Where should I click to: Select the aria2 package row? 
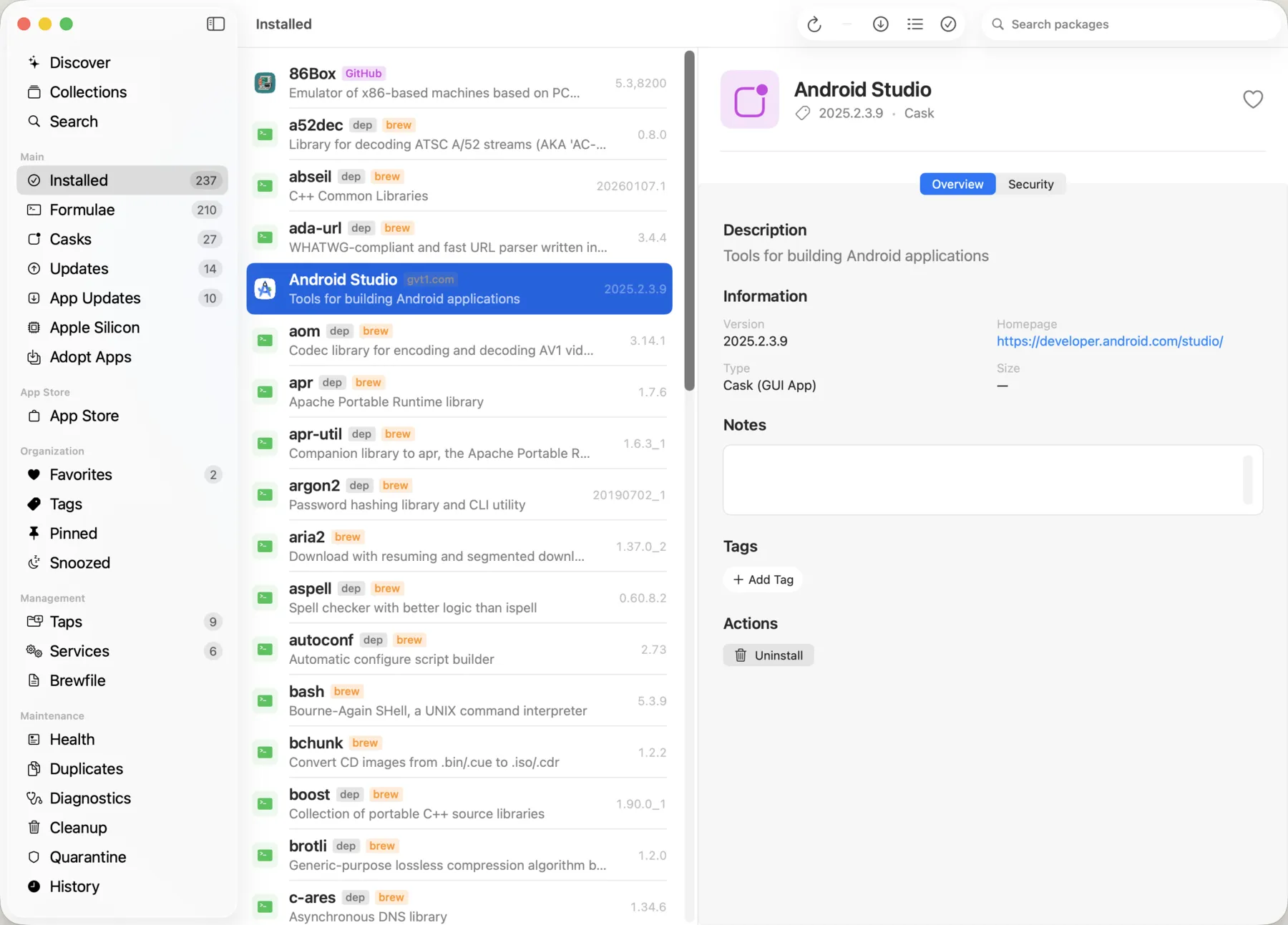pos(459,547)
